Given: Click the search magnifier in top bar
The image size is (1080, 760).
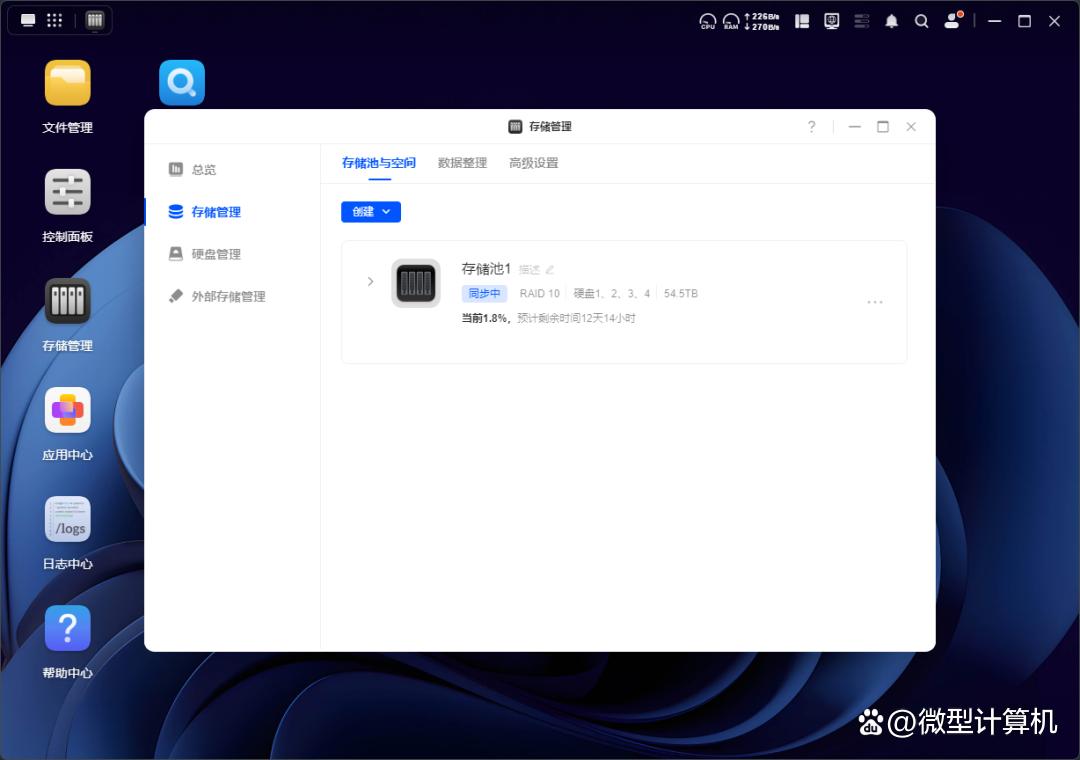Looking at the screenshot, I should click(x=922, y=21).
